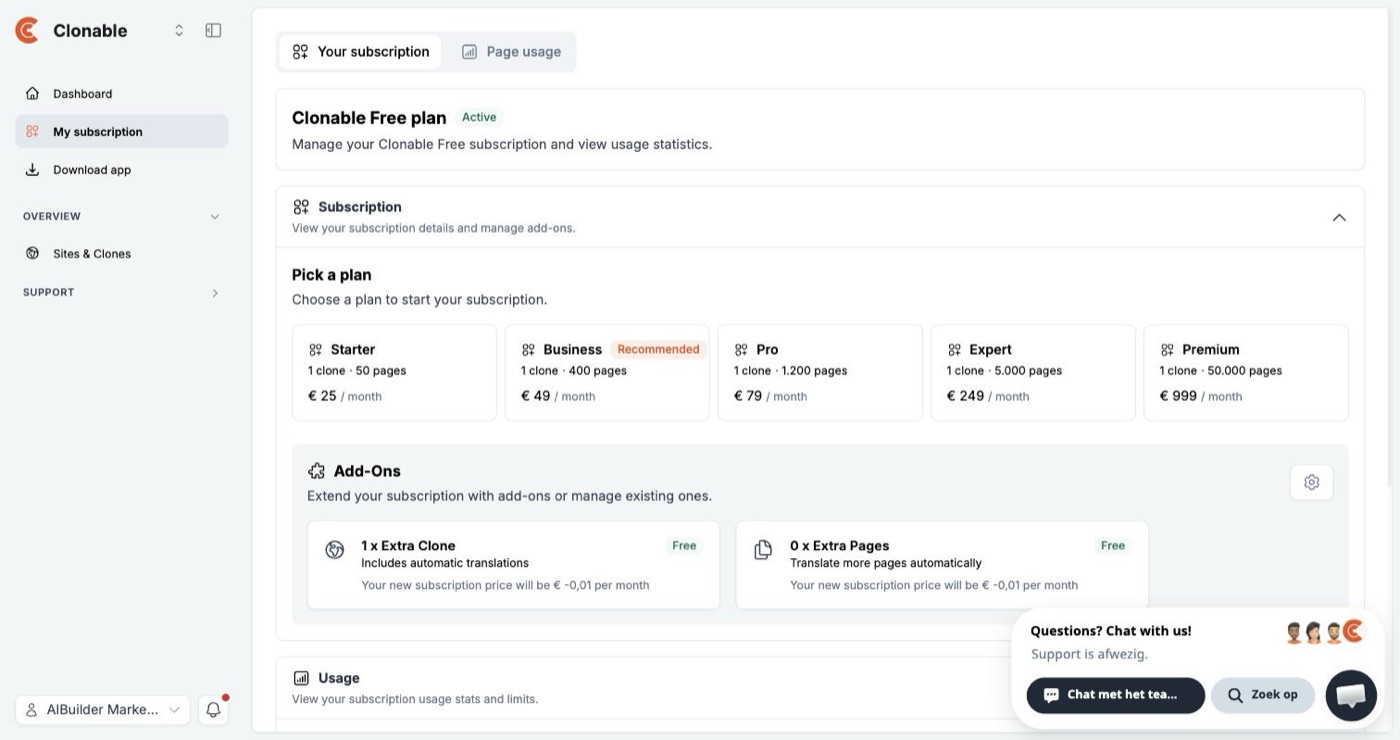The height and width of the screenshot is (740, 1400).
Task: Click Chat met het team button
Action: (1115, 695)
